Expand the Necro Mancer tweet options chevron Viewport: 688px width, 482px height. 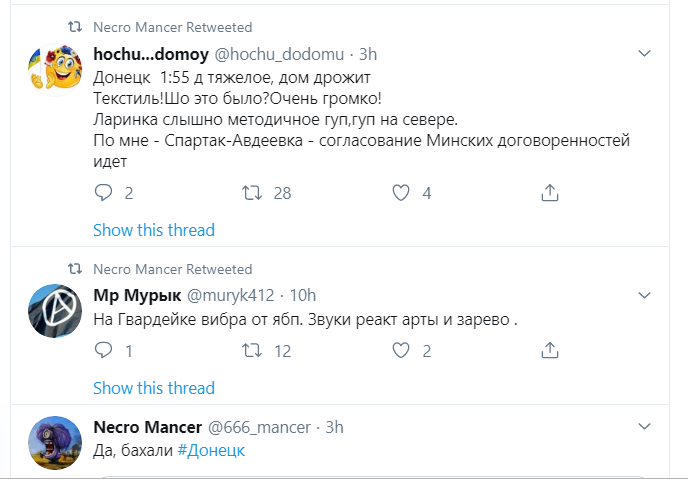[645, 427]
